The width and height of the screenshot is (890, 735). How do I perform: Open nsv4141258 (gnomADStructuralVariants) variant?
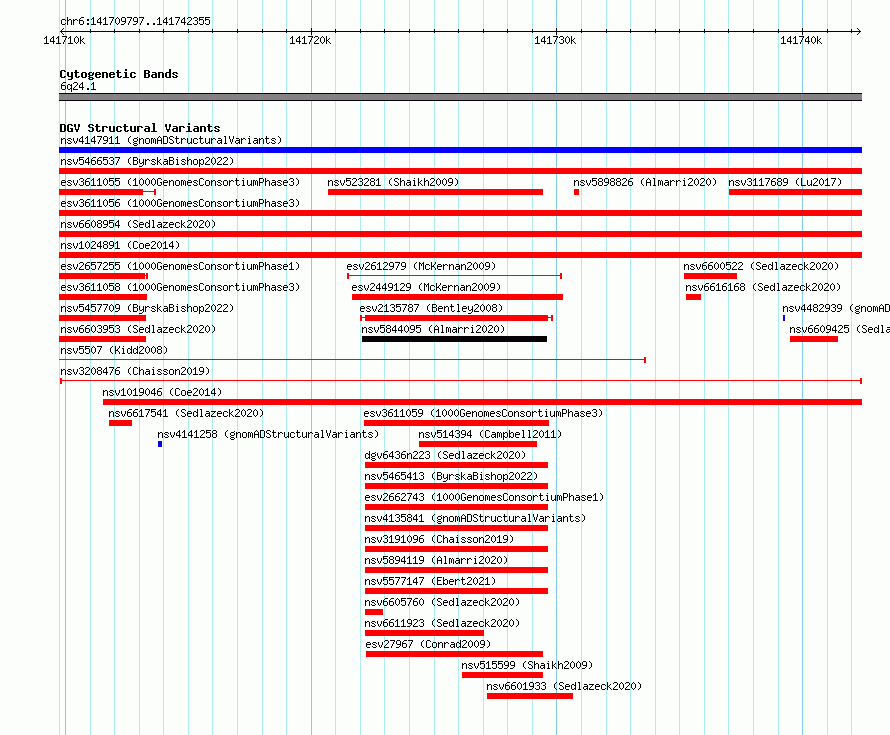[x=268, y=434]
